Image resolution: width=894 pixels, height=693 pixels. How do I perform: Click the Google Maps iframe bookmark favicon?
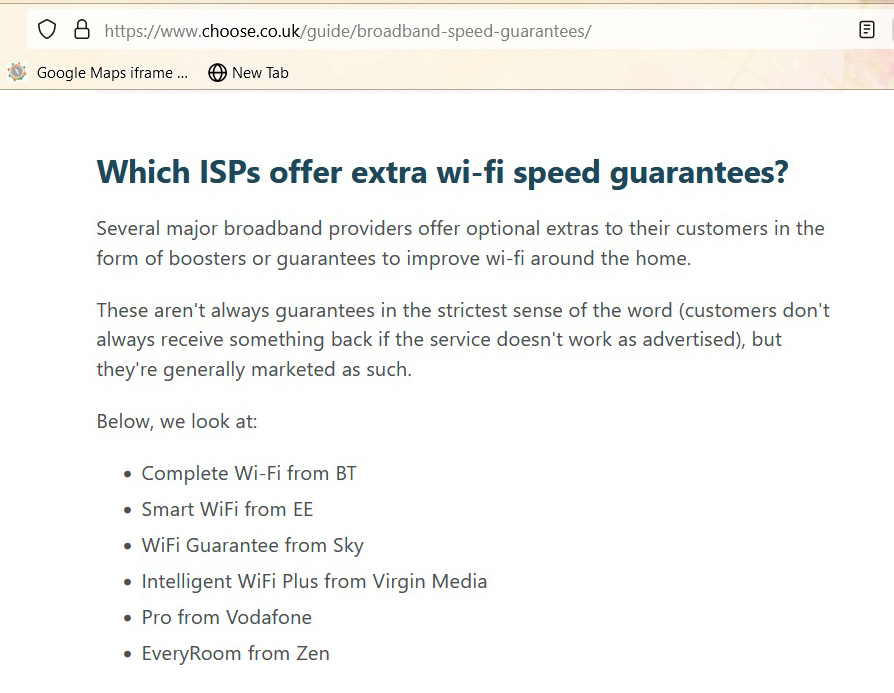click(x=17, y=72)
